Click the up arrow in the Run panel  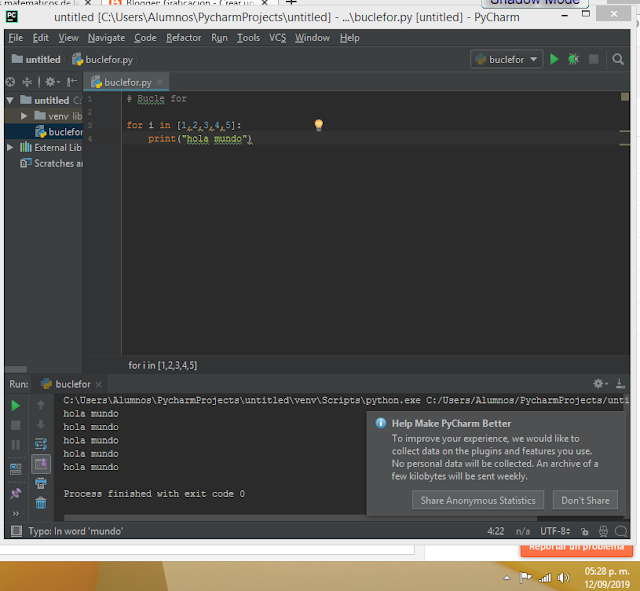[x=40, y=405]
